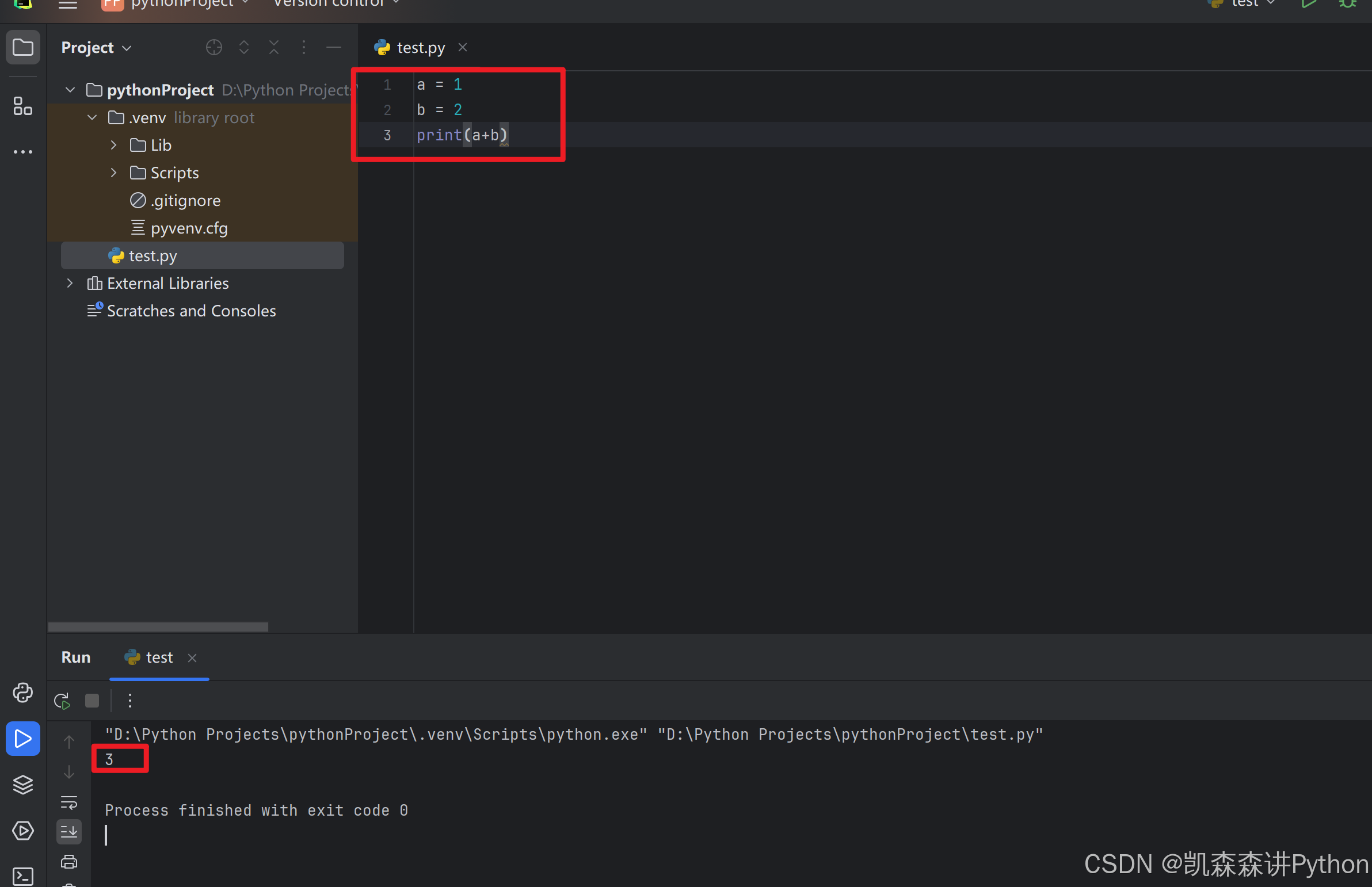The image size is (1372, 887).
Task: Expand the Lib folder
Action: pos(113,145)
